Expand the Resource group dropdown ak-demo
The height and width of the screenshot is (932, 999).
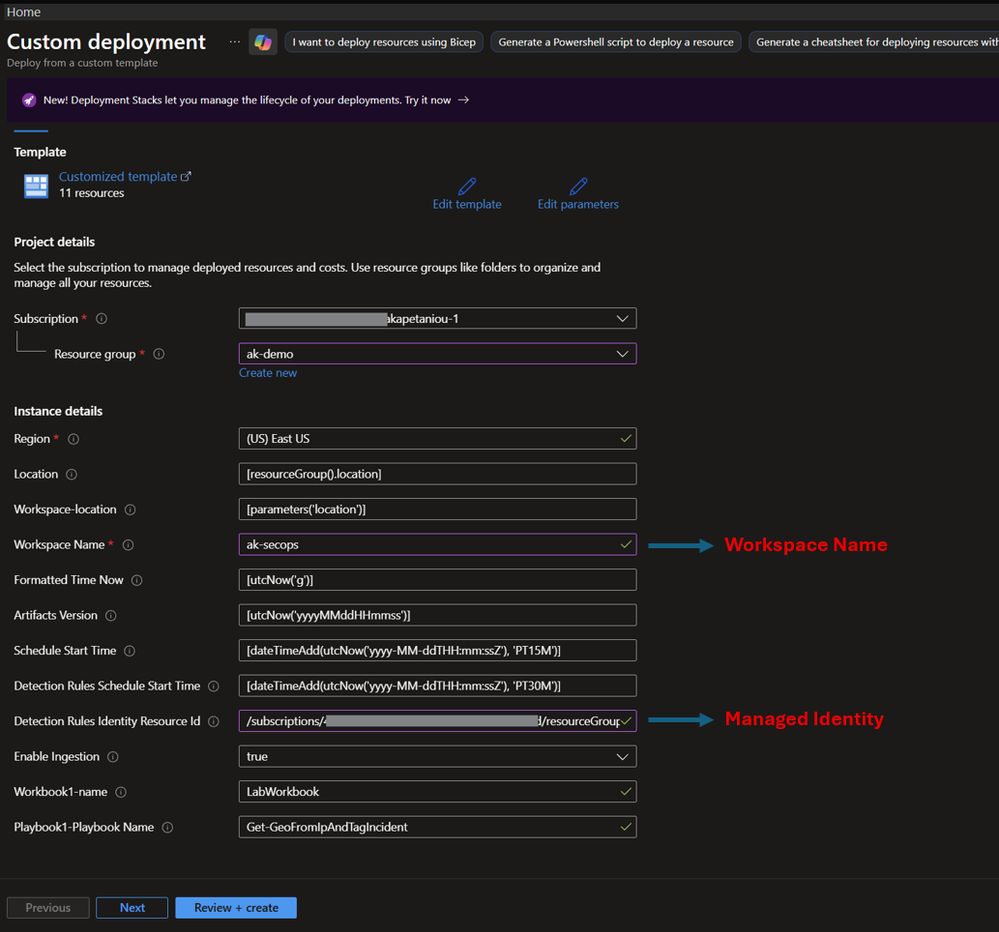click(438, 354)
